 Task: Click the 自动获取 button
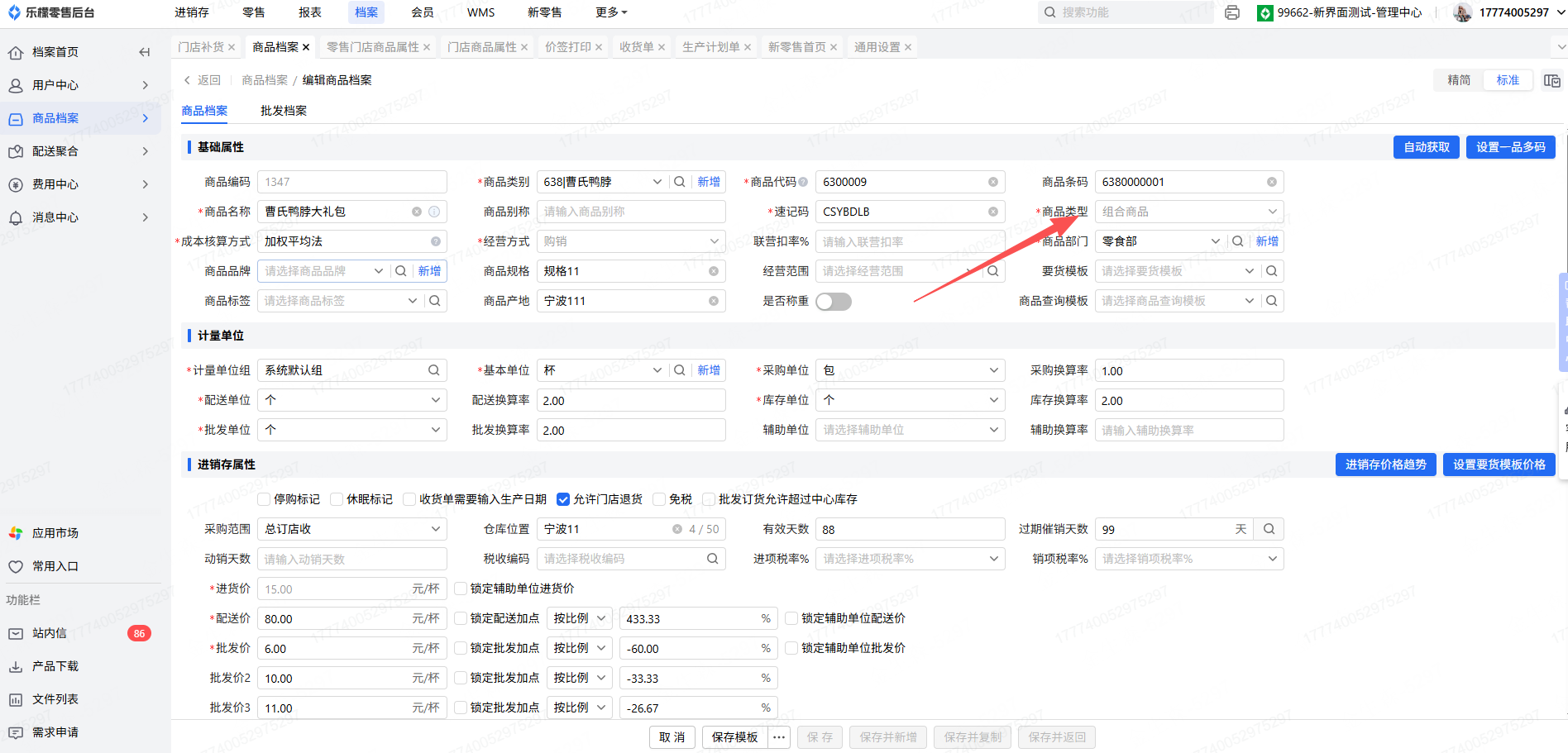click(x=1427, y=147)
